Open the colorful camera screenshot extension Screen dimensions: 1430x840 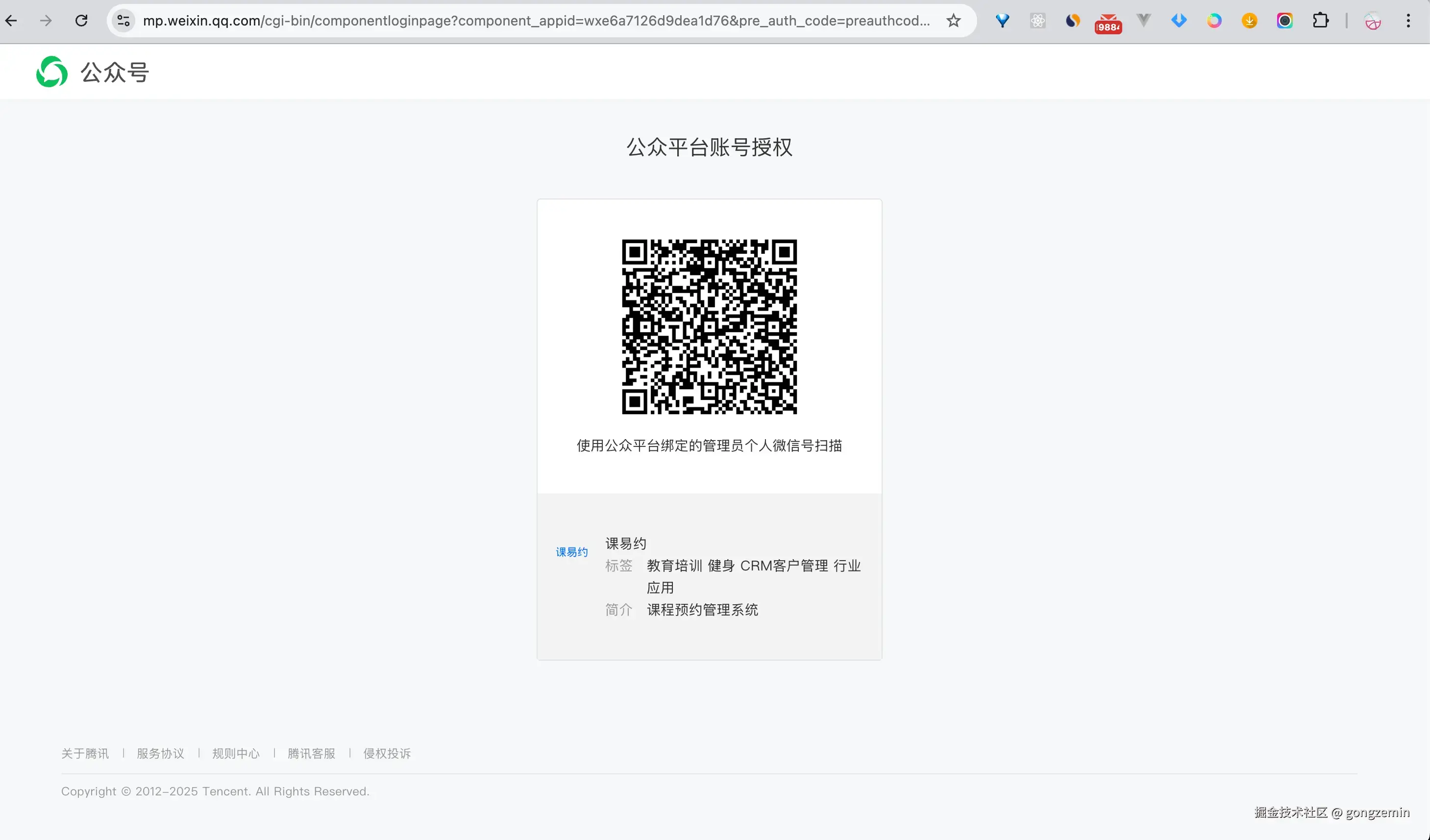click(x=1285, y=21)
